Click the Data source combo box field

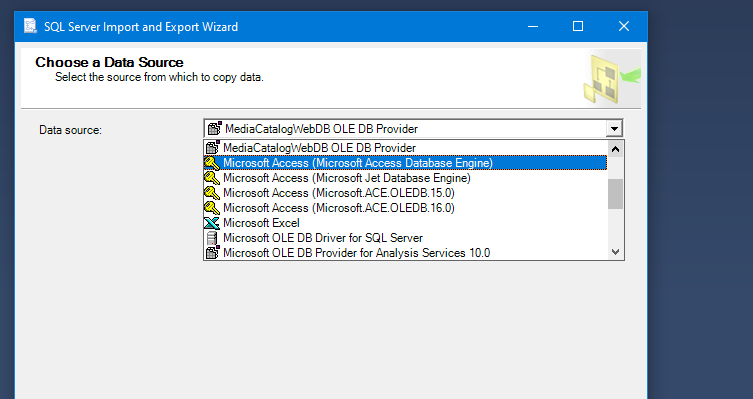[413, 128]
